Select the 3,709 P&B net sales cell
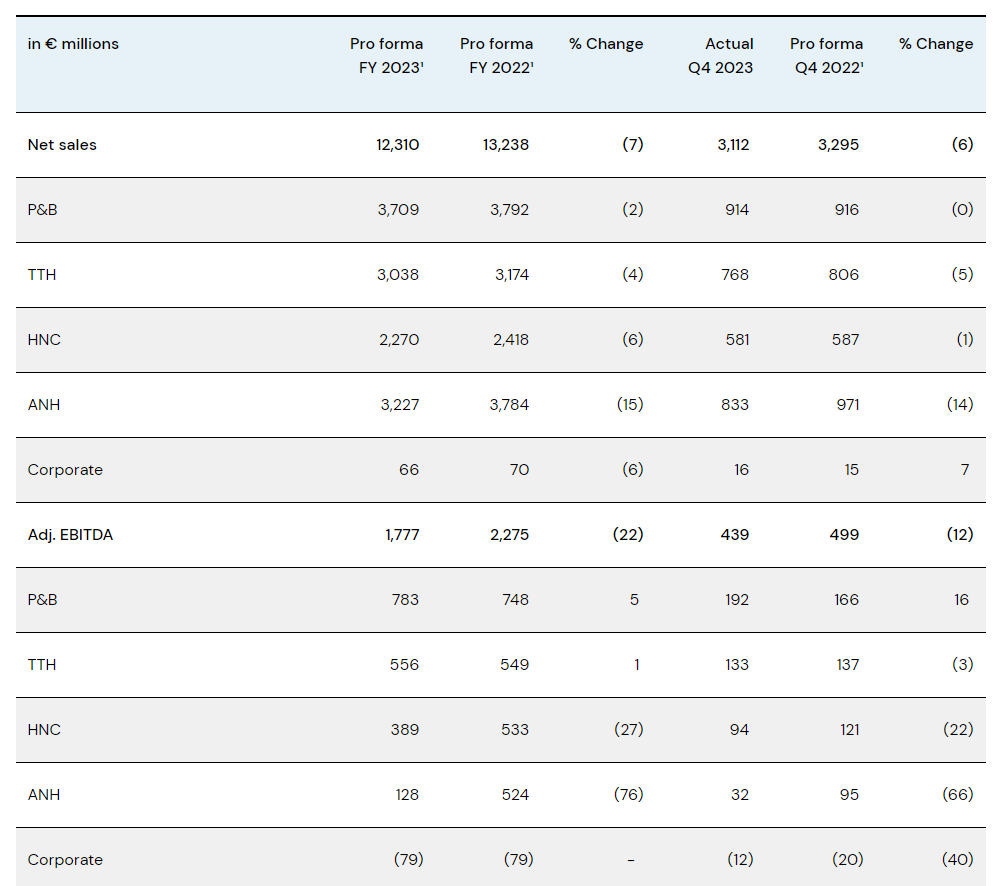This screenshot has height=886, width=1000. tap(399, 210)
